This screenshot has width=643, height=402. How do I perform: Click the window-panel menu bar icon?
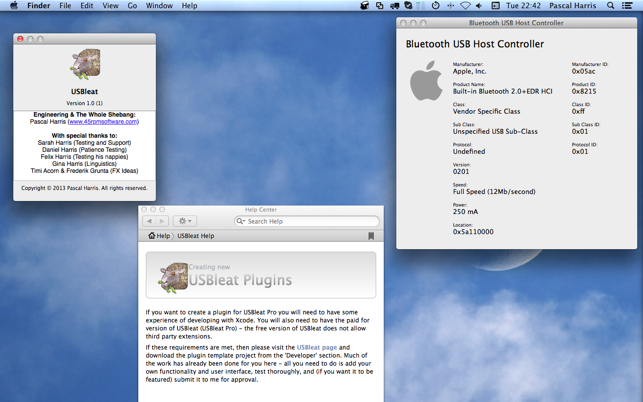495,6
